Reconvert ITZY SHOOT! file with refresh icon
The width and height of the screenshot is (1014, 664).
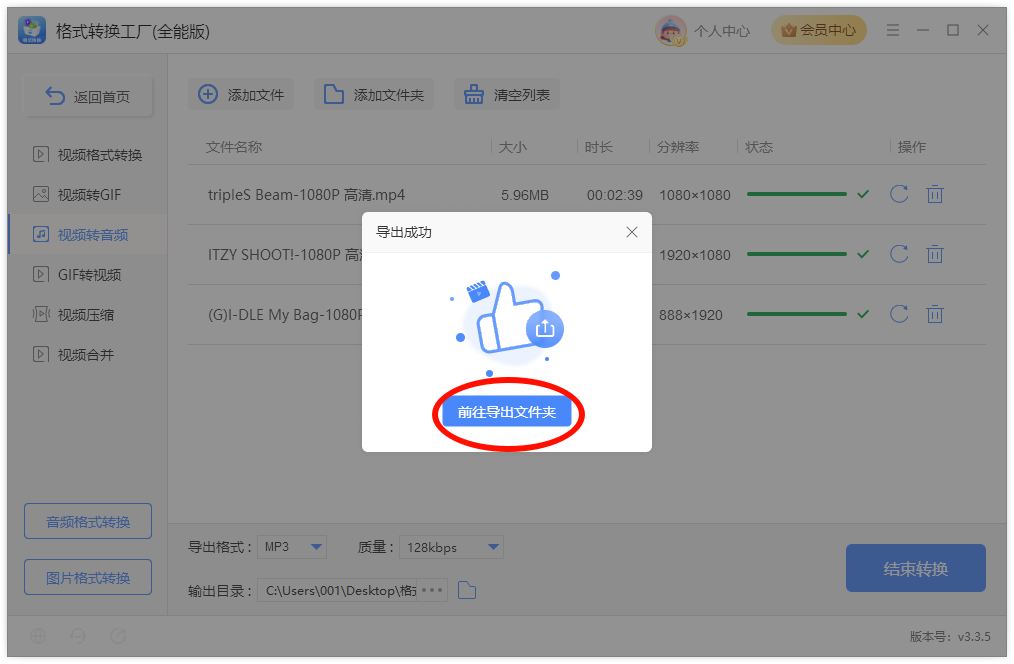[x=899, y=254]
